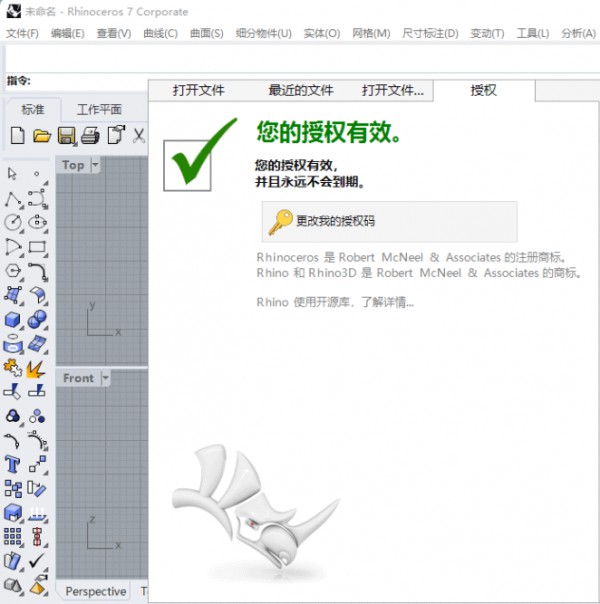This screenshot has width=600, height=604.
Task: Switch to the 打开文件 dialog tab
Action: tap(198, 90)
